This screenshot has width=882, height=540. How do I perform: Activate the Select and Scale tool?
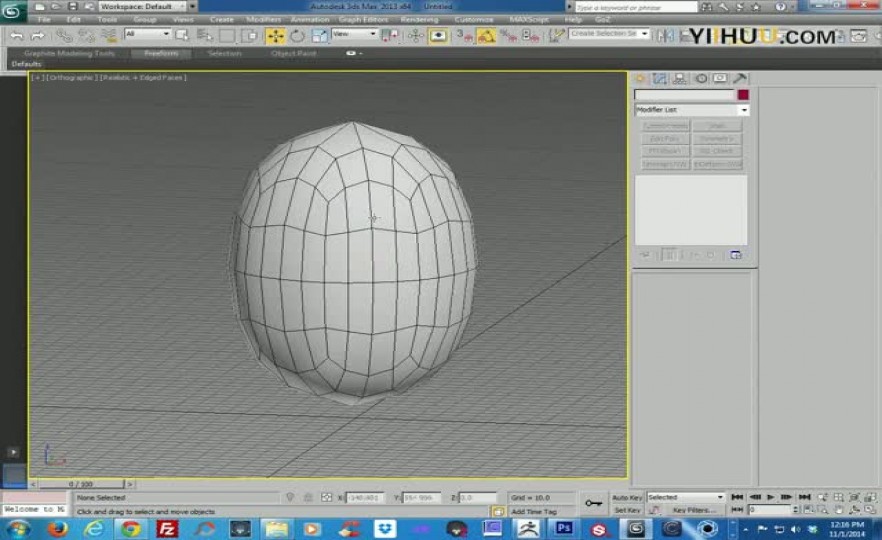click(319, 35)
